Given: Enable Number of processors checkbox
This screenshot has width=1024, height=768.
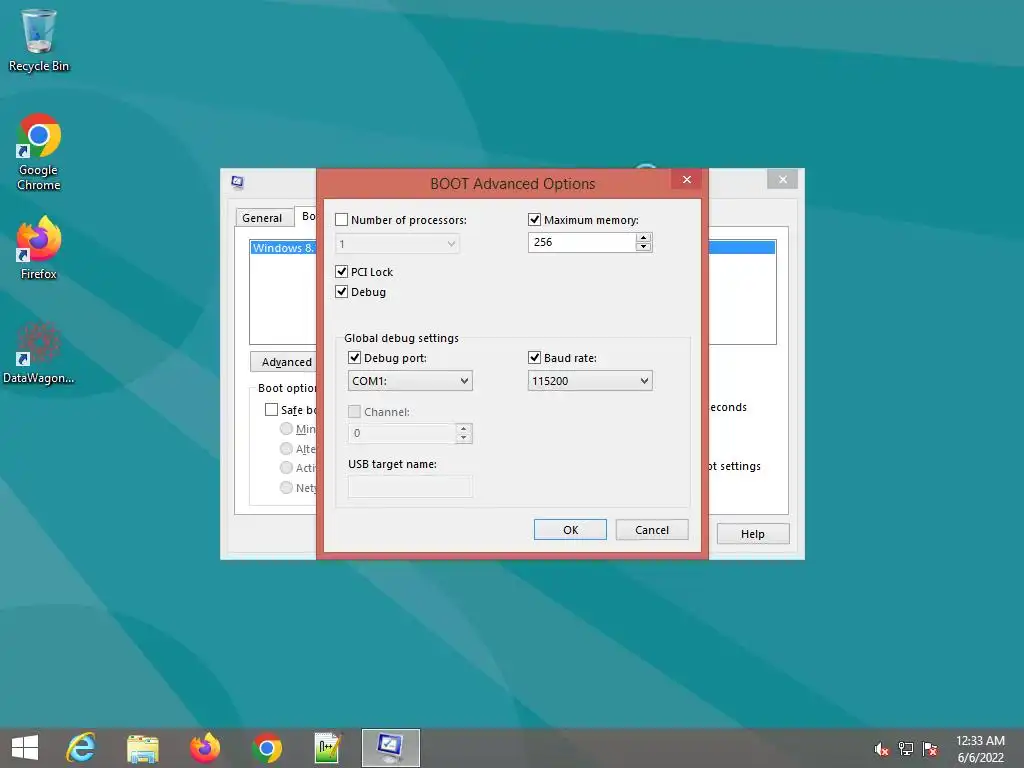Looking at the screenshot, I should click(x=342, y=219).
